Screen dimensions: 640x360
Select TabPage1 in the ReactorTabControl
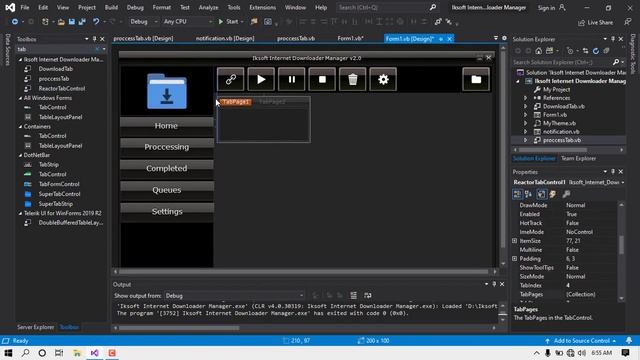pyautogui.click(x=236, y=102)
